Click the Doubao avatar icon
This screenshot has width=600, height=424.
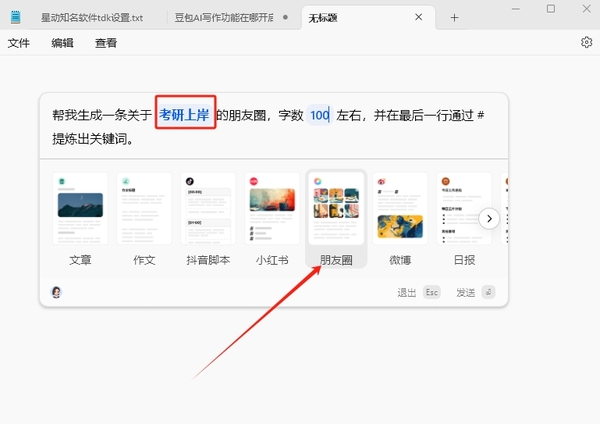click(57, 292)
